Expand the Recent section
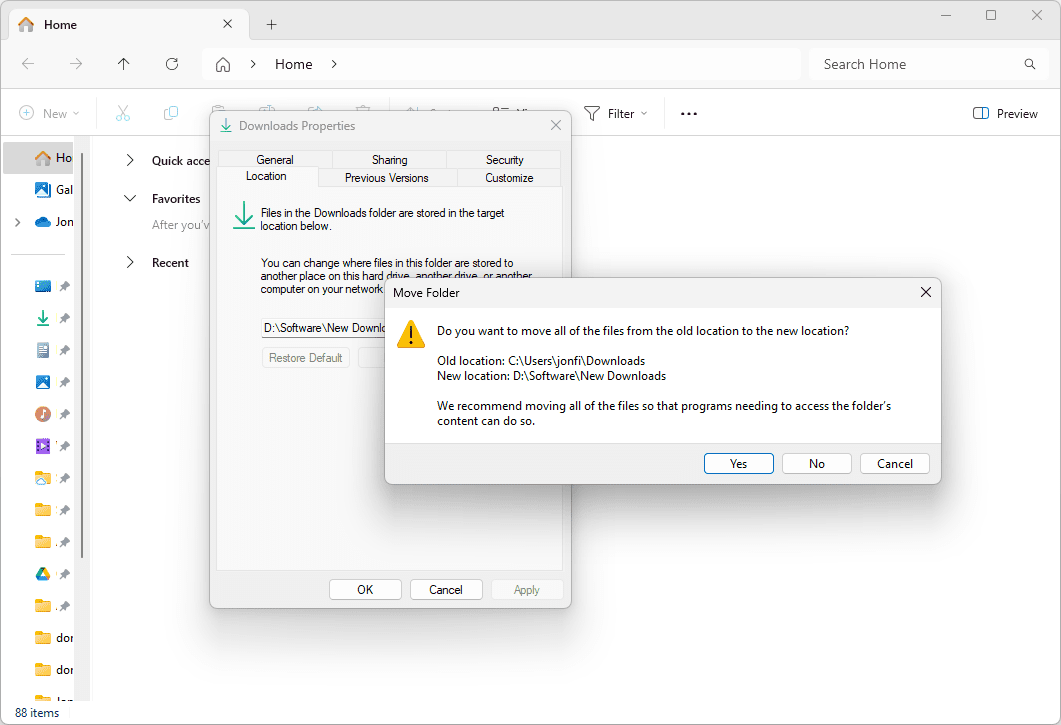Viewport: 1061px width, 725px height. (130, 262)
